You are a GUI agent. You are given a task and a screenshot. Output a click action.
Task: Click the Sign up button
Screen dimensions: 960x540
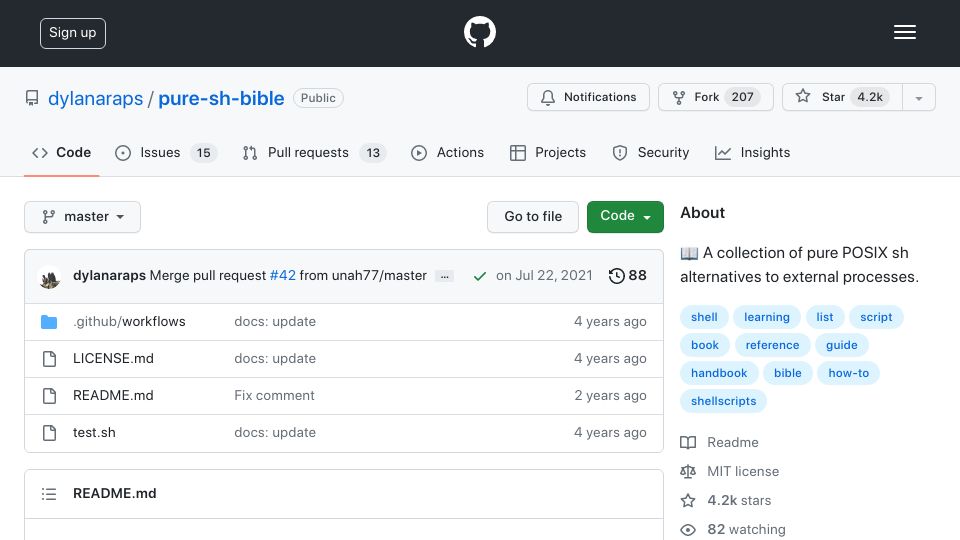click(73, 33)
